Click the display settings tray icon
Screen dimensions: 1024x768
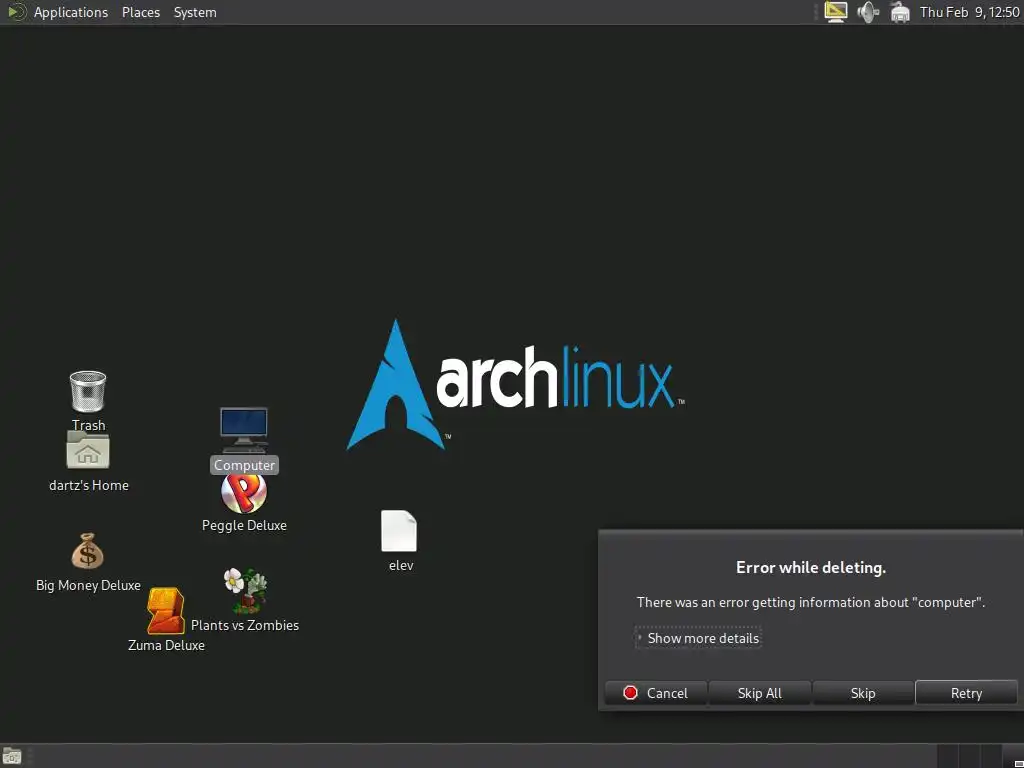click(835, 12)
